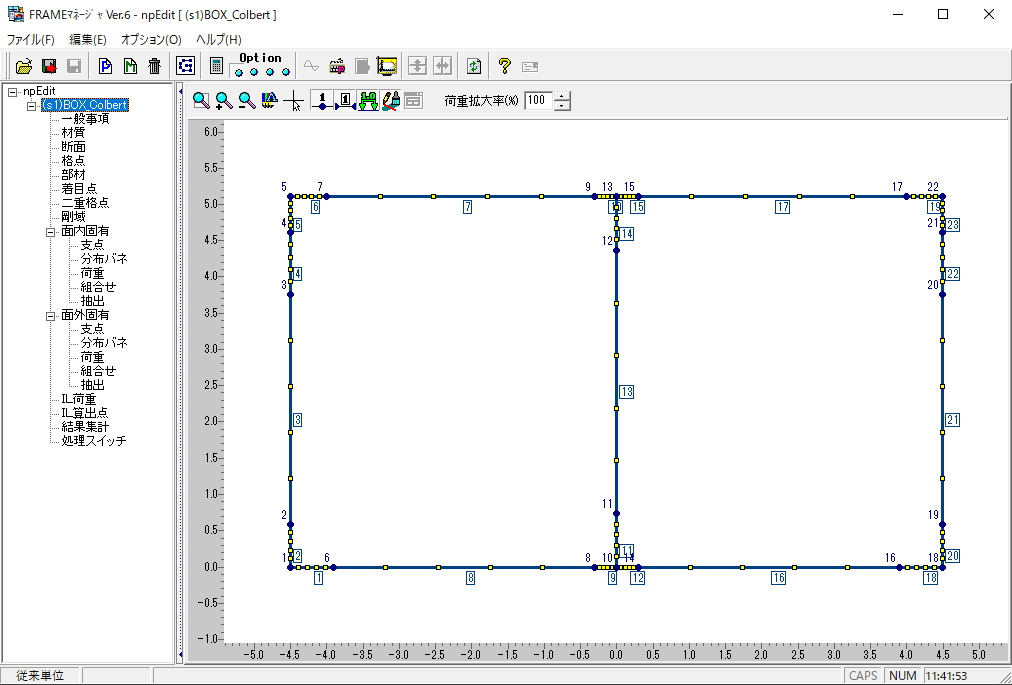
Task: Click the 荷重拡大率 value field showing 100
Action: [x=539, y=100]
